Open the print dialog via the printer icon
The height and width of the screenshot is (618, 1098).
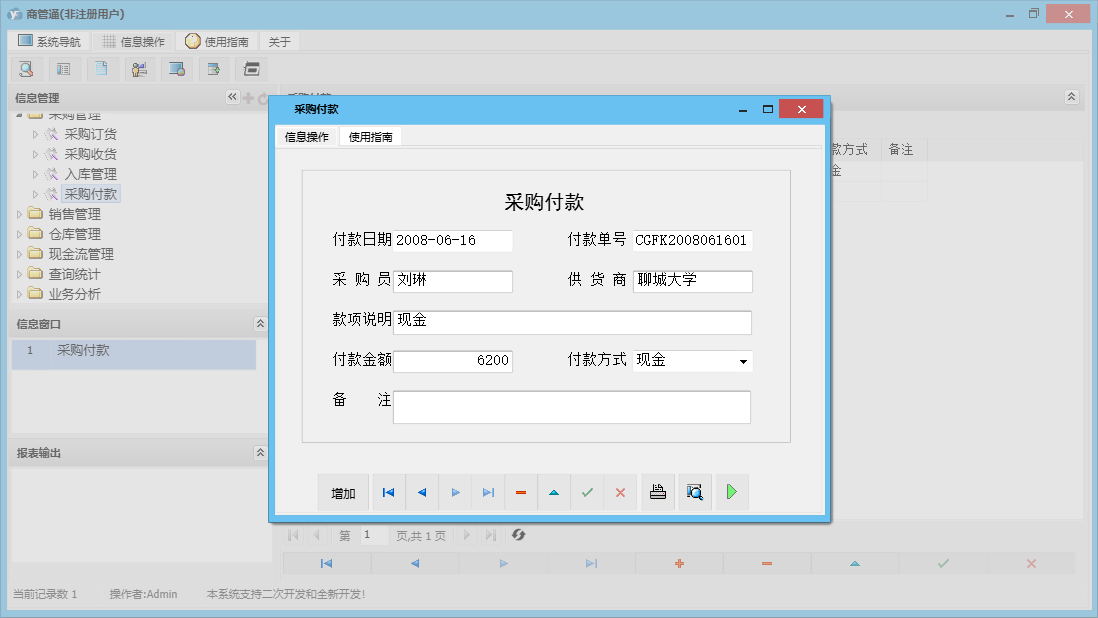[x=657, y=492]
